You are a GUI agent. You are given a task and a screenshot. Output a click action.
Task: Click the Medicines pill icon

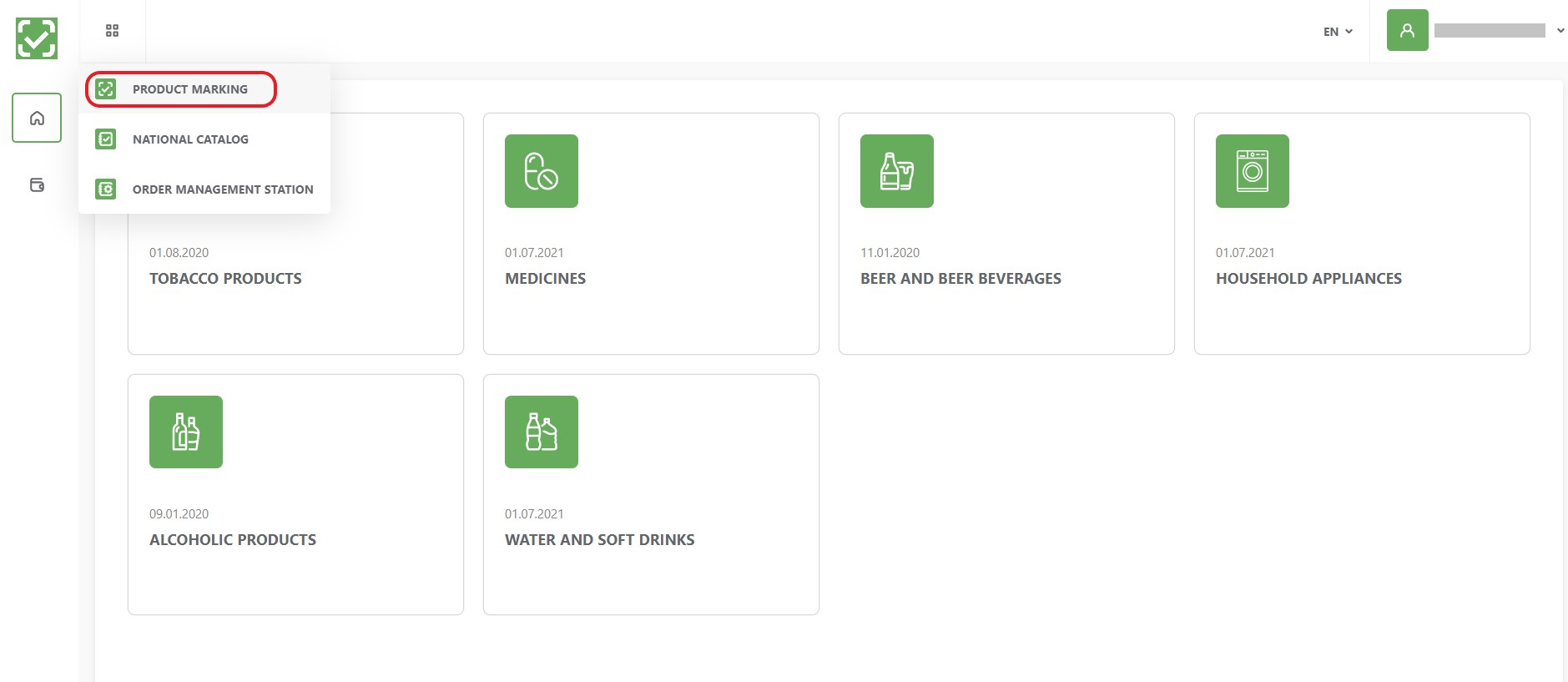pyautogui.click(x=542, y=171)
